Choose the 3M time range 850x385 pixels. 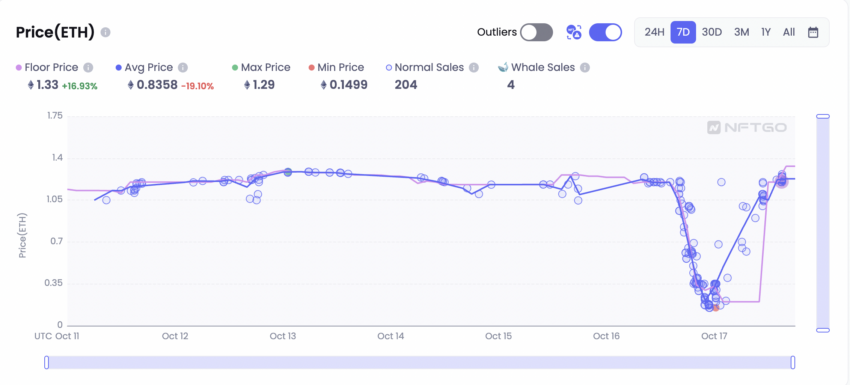coord(742,33)
